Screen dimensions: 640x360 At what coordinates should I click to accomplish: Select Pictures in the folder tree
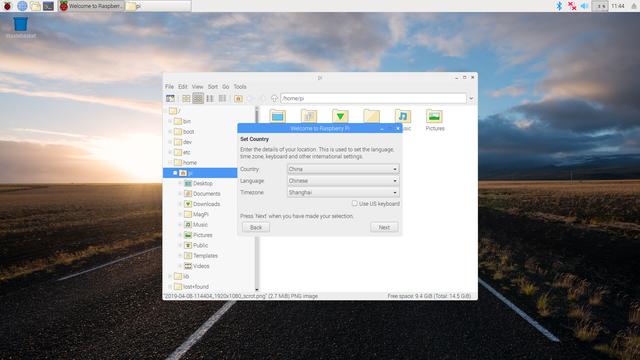click(198, 235)
